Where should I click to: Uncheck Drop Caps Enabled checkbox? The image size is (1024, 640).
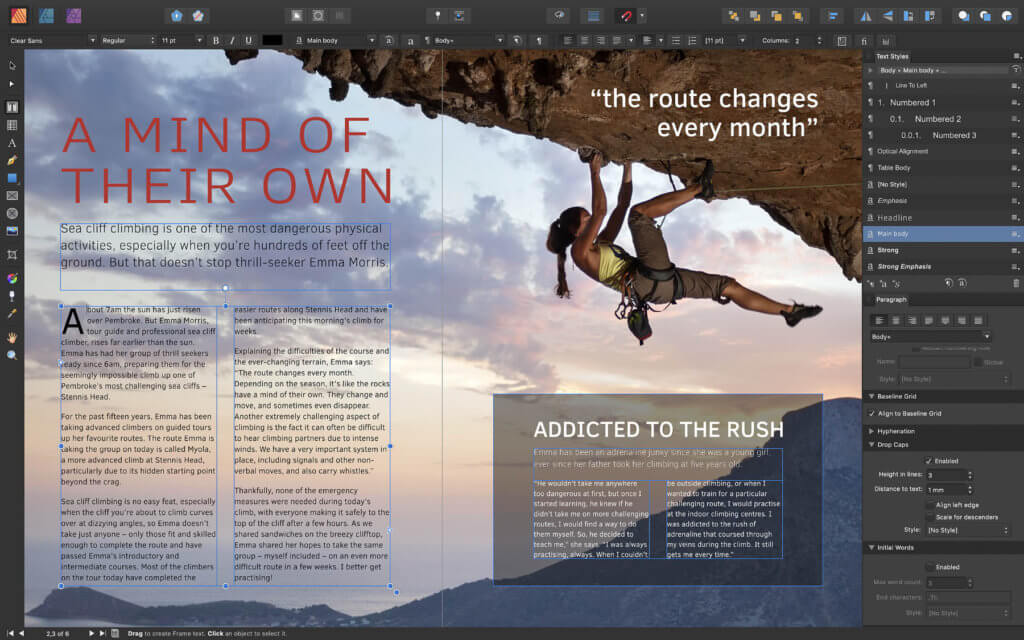pos(929,461)
